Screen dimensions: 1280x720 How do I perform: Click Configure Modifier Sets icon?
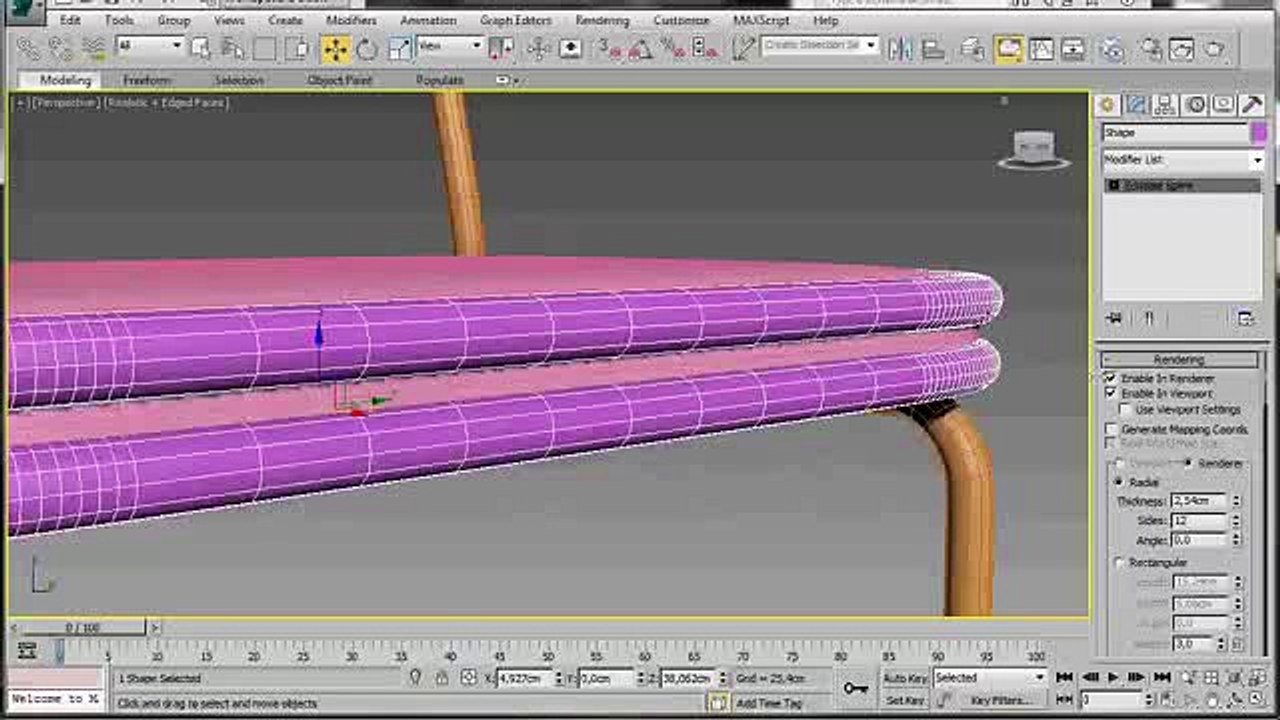coord(1245,318)
